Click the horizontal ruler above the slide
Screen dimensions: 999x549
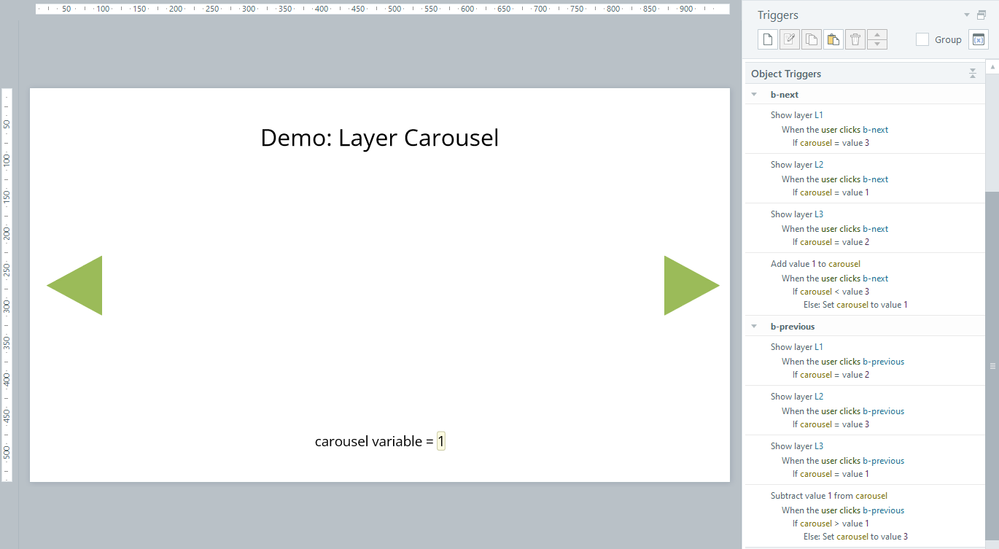382,9
